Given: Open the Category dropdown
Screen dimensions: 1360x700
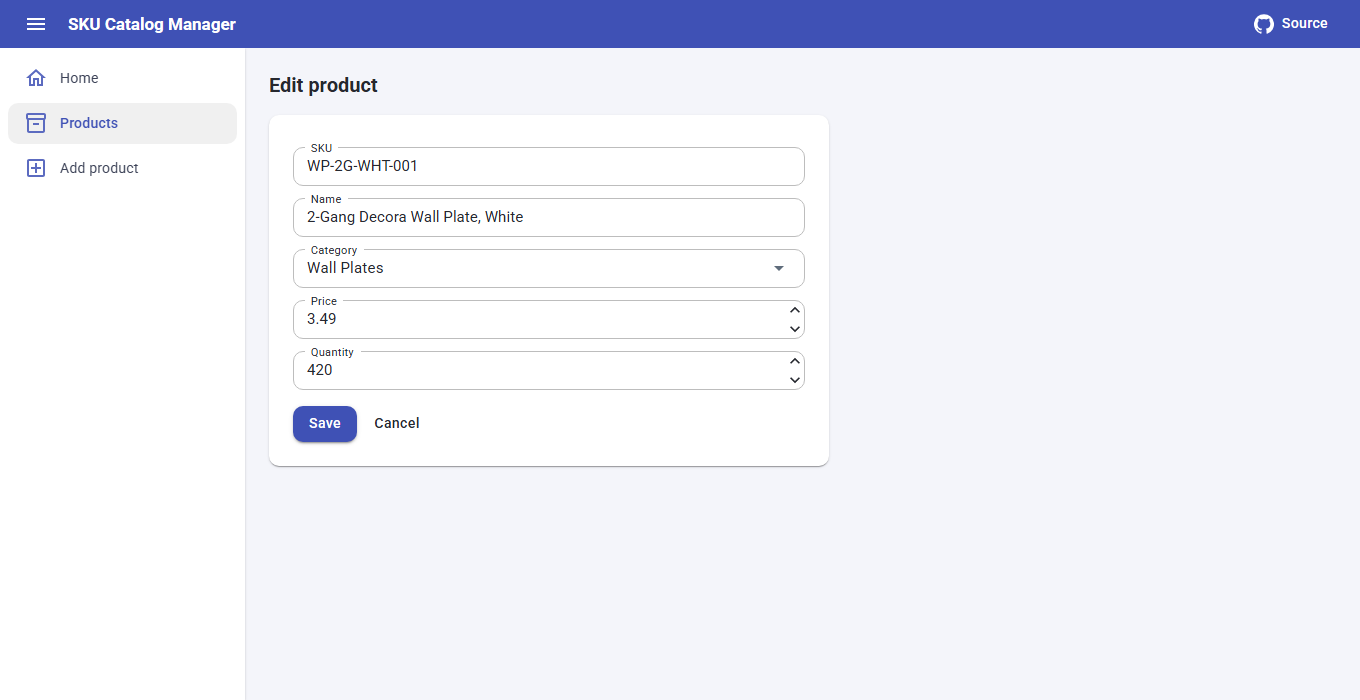Looking at the screenshot, I should (x=549, y=268).
